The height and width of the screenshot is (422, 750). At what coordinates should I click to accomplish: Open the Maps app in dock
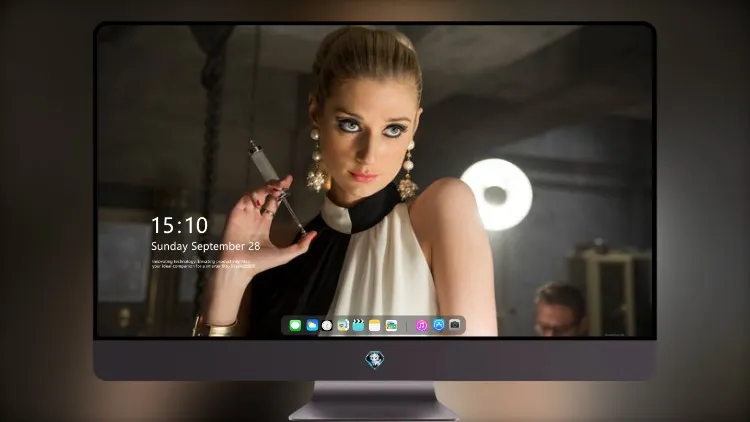pos(343,325)
